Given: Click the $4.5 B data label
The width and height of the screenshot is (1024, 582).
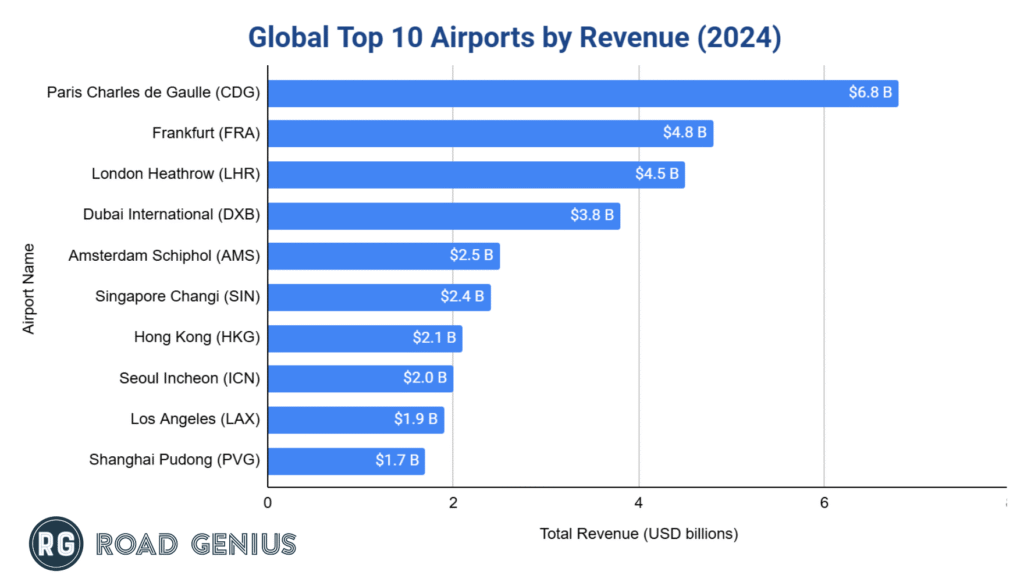Looking at the screenshot, I should point(657,174).
